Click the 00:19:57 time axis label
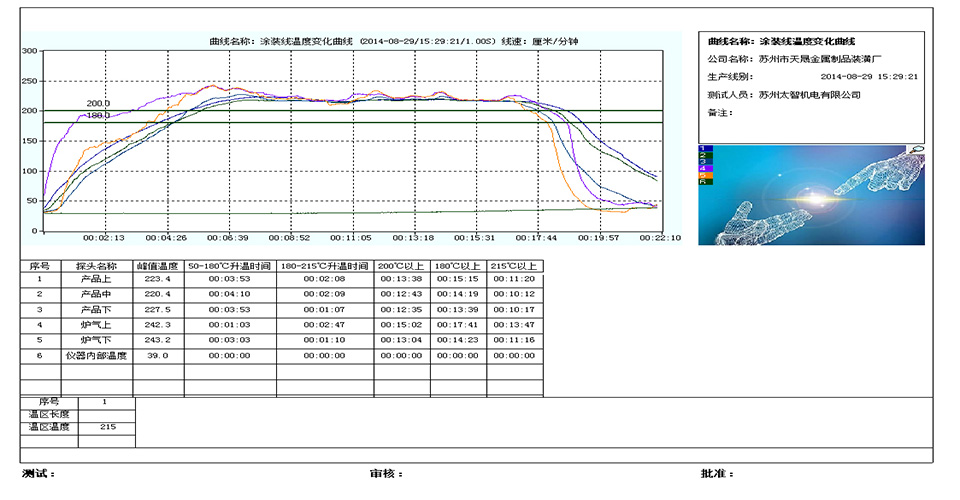Image resolution: width=960 pixels, height=500 pixels. tap(599, 237)
